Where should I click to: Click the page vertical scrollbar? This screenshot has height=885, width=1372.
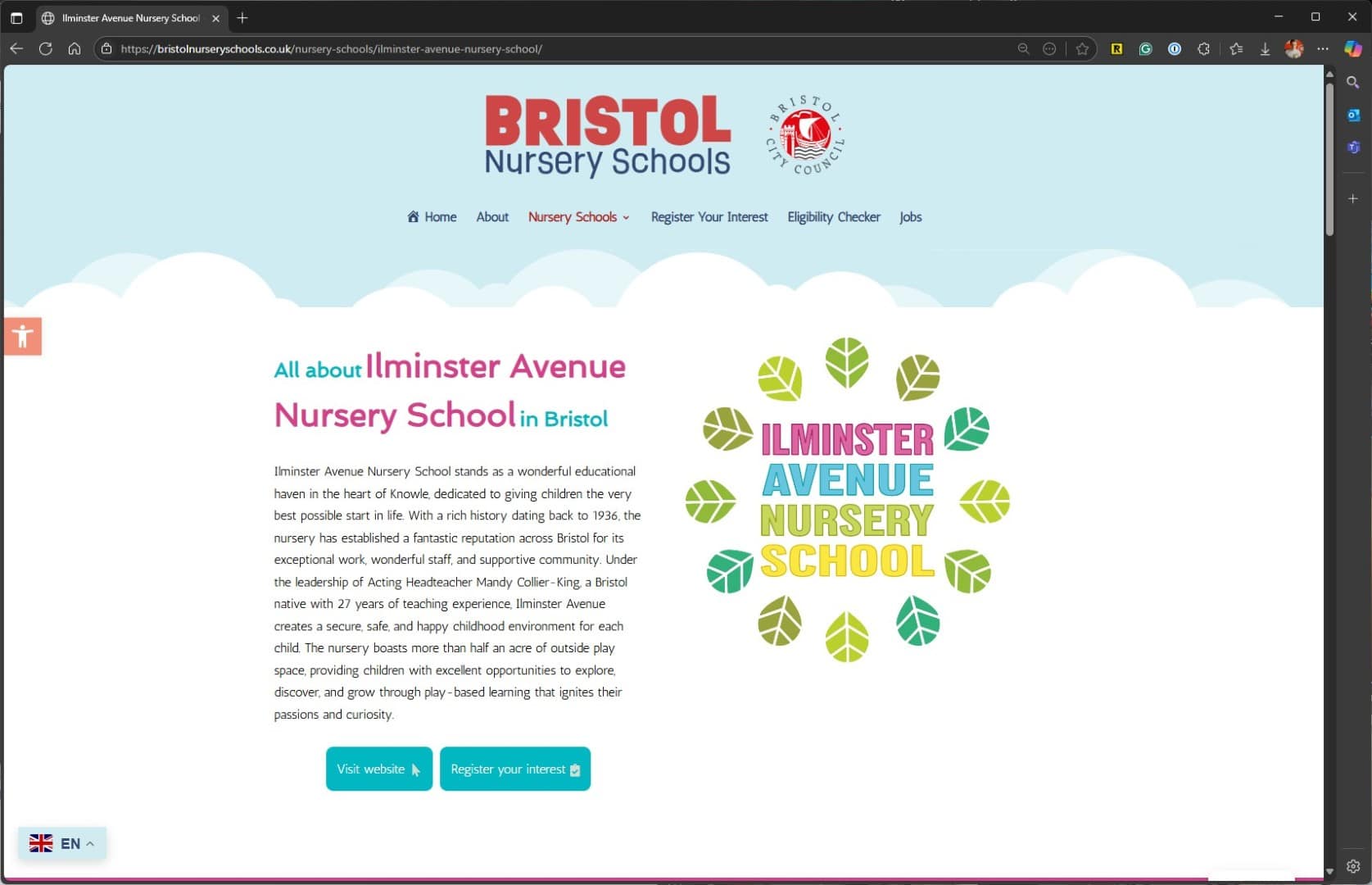[x=1329, y=156]
